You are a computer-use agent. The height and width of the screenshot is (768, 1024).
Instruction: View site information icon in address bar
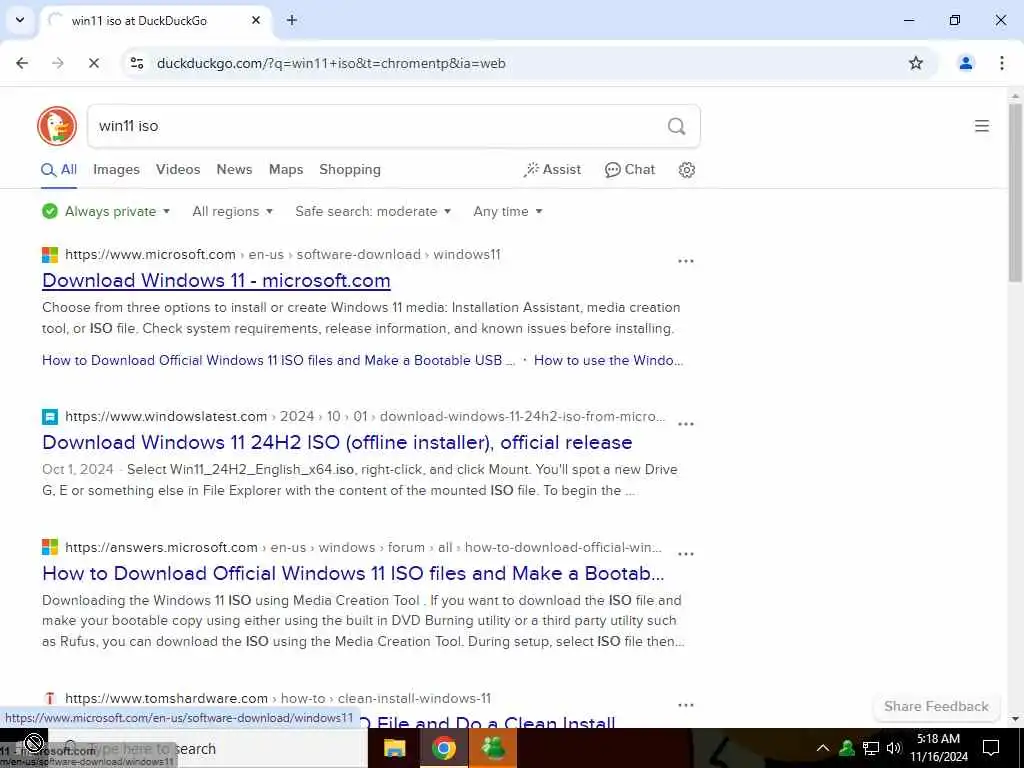tap(137, 63)
